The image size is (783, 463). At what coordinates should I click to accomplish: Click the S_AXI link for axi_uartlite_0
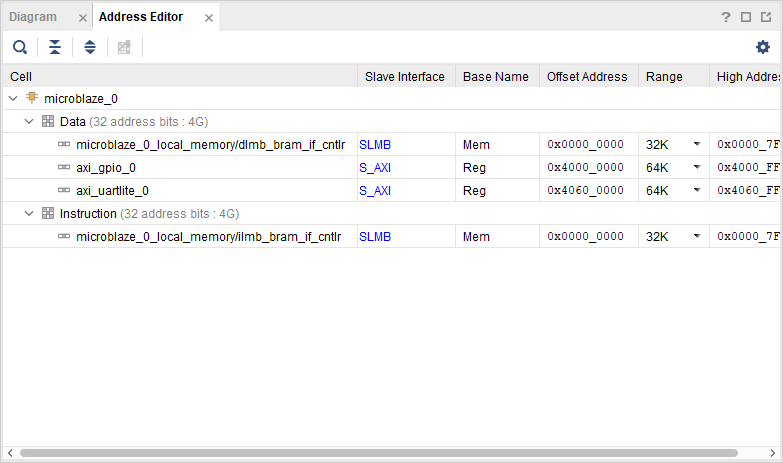[375, 191]
